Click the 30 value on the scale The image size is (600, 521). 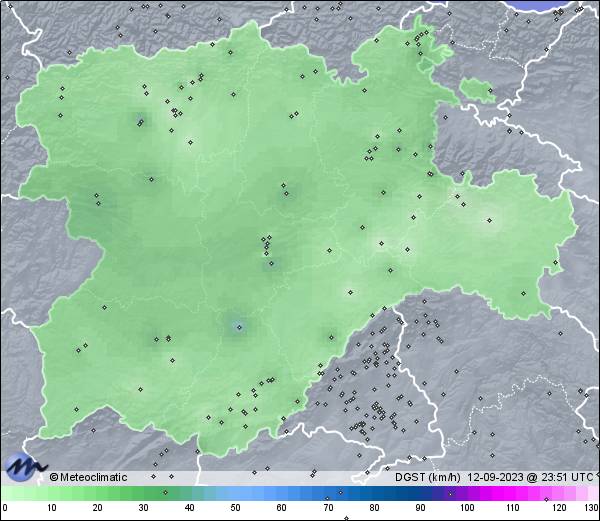point(143,508)
